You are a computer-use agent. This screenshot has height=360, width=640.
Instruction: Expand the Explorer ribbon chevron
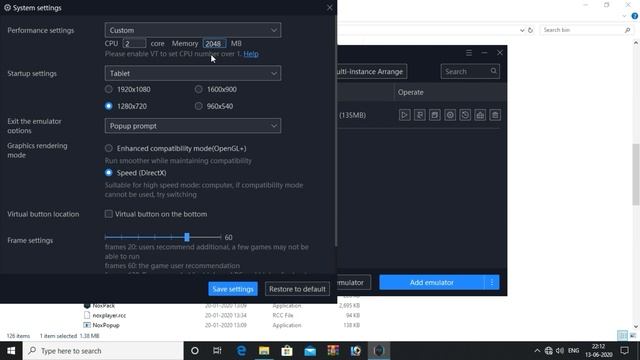click(x=624, y=16)
